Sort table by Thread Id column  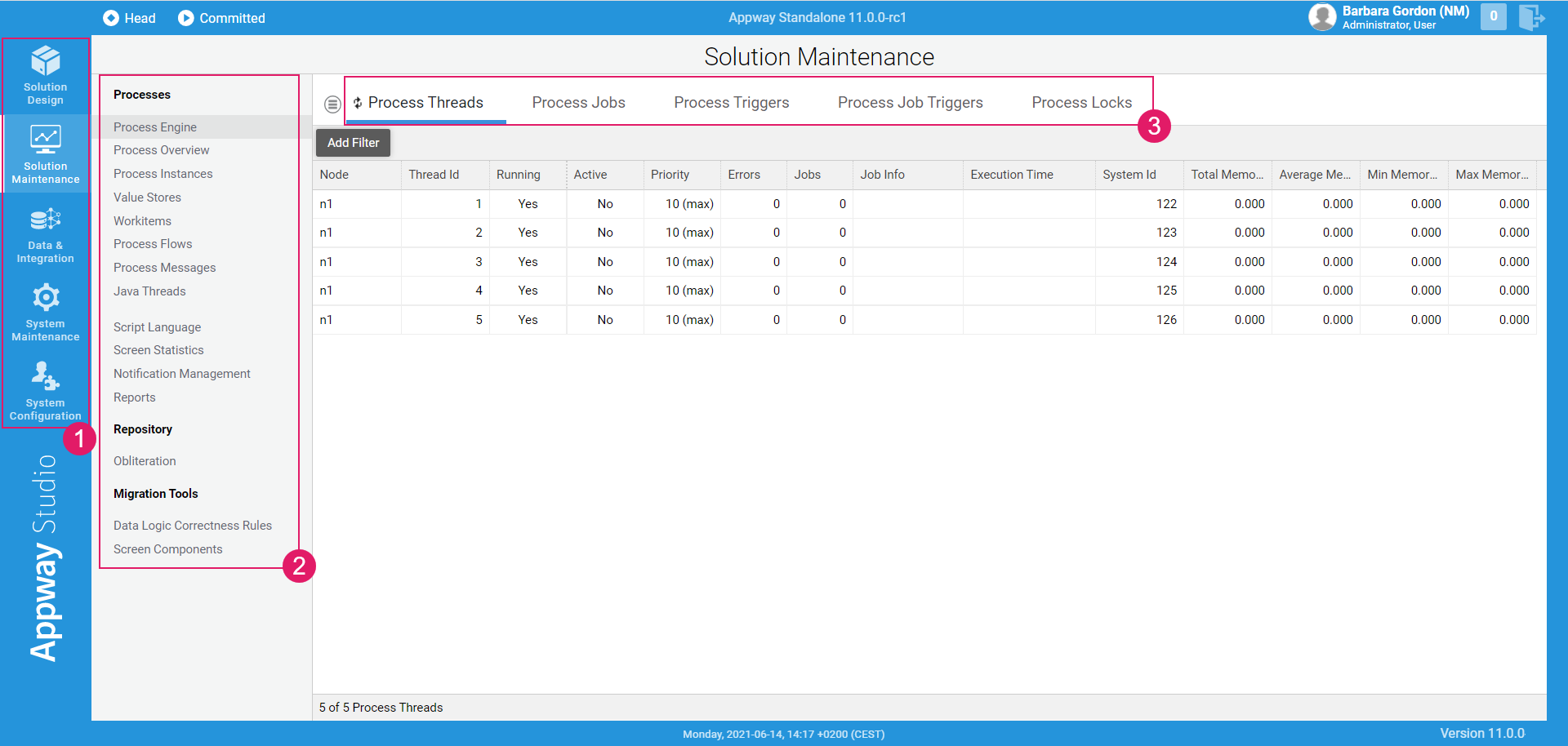[x=434, y=175]
